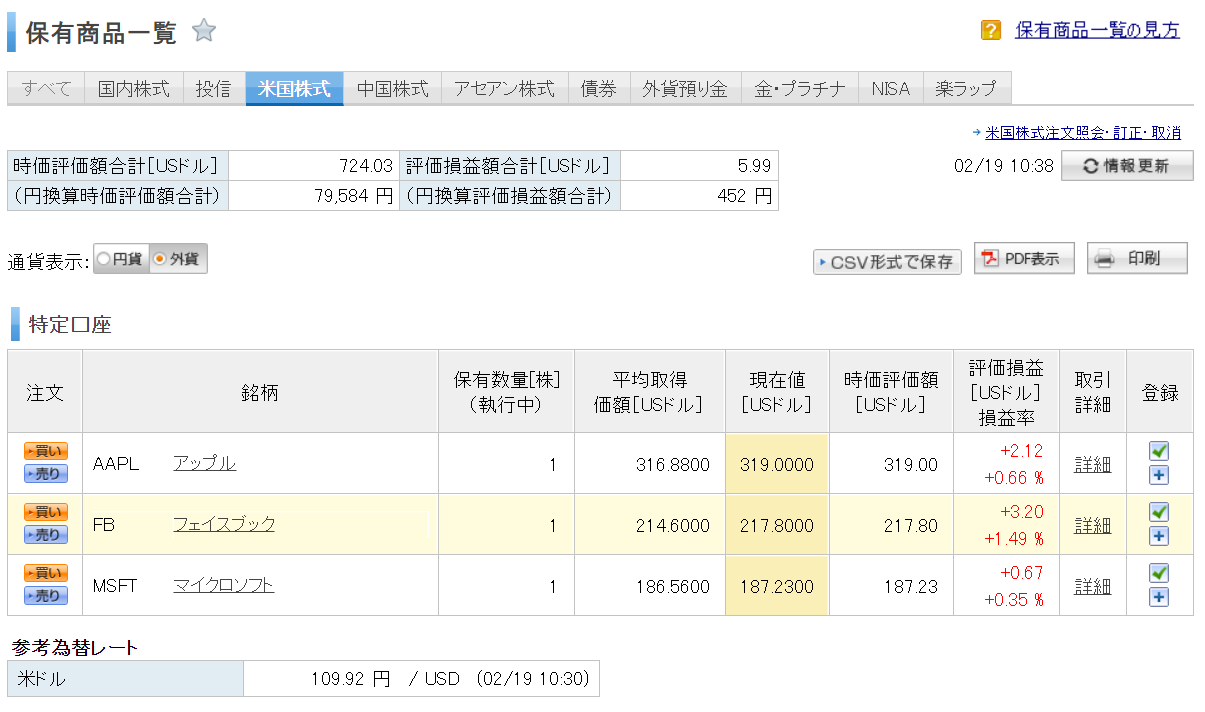Switch to the 投信 tab
Image resolution: width=1205 pixels, height=712 pixels.
click(x=214, y=89)
